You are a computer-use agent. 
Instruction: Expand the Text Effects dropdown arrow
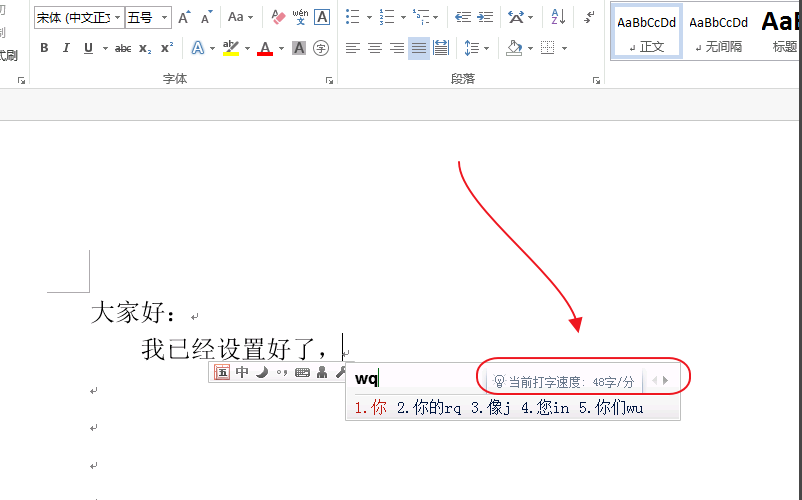[212, 49]
